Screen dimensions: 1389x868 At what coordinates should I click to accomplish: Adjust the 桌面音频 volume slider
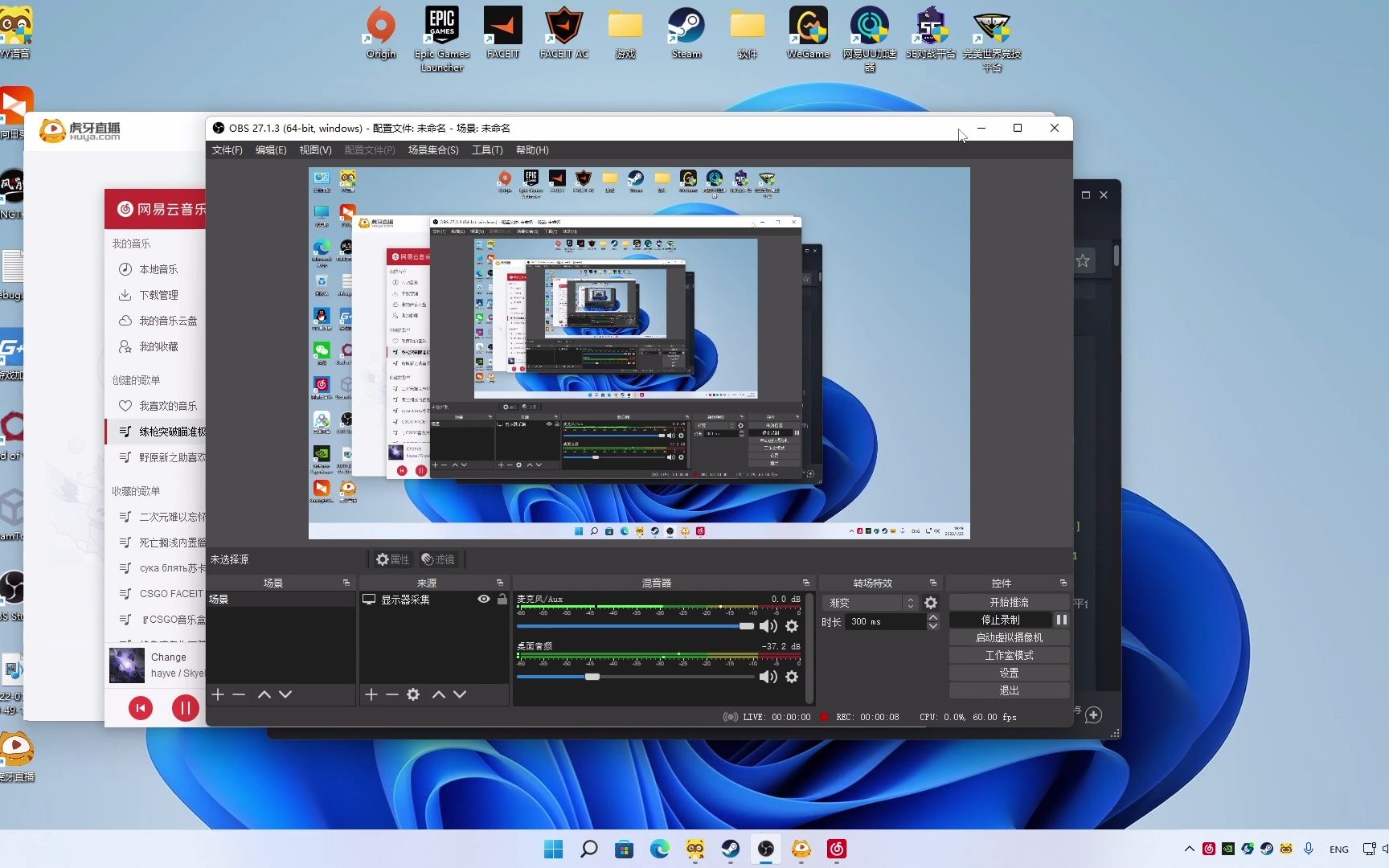[592, 677]
